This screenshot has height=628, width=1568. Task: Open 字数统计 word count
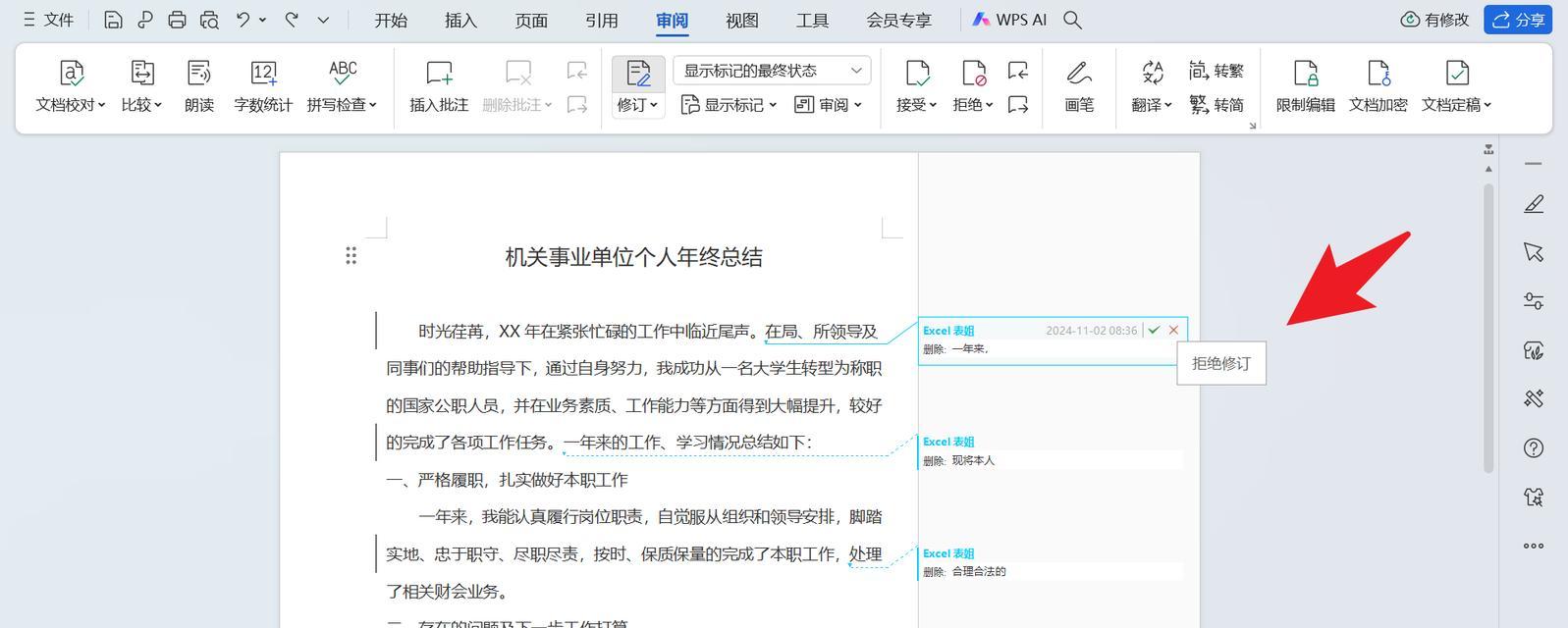[263, 86]
